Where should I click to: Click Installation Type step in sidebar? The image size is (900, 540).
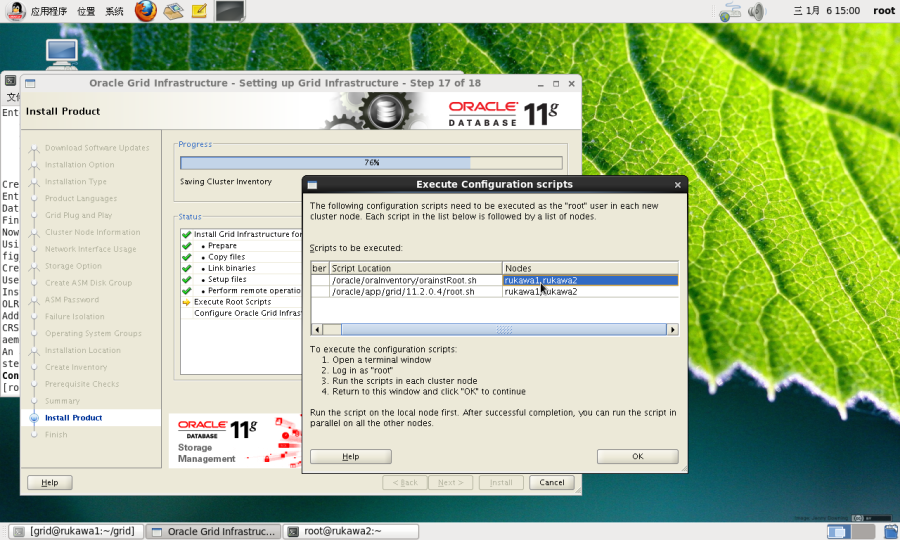pos(75,181)
